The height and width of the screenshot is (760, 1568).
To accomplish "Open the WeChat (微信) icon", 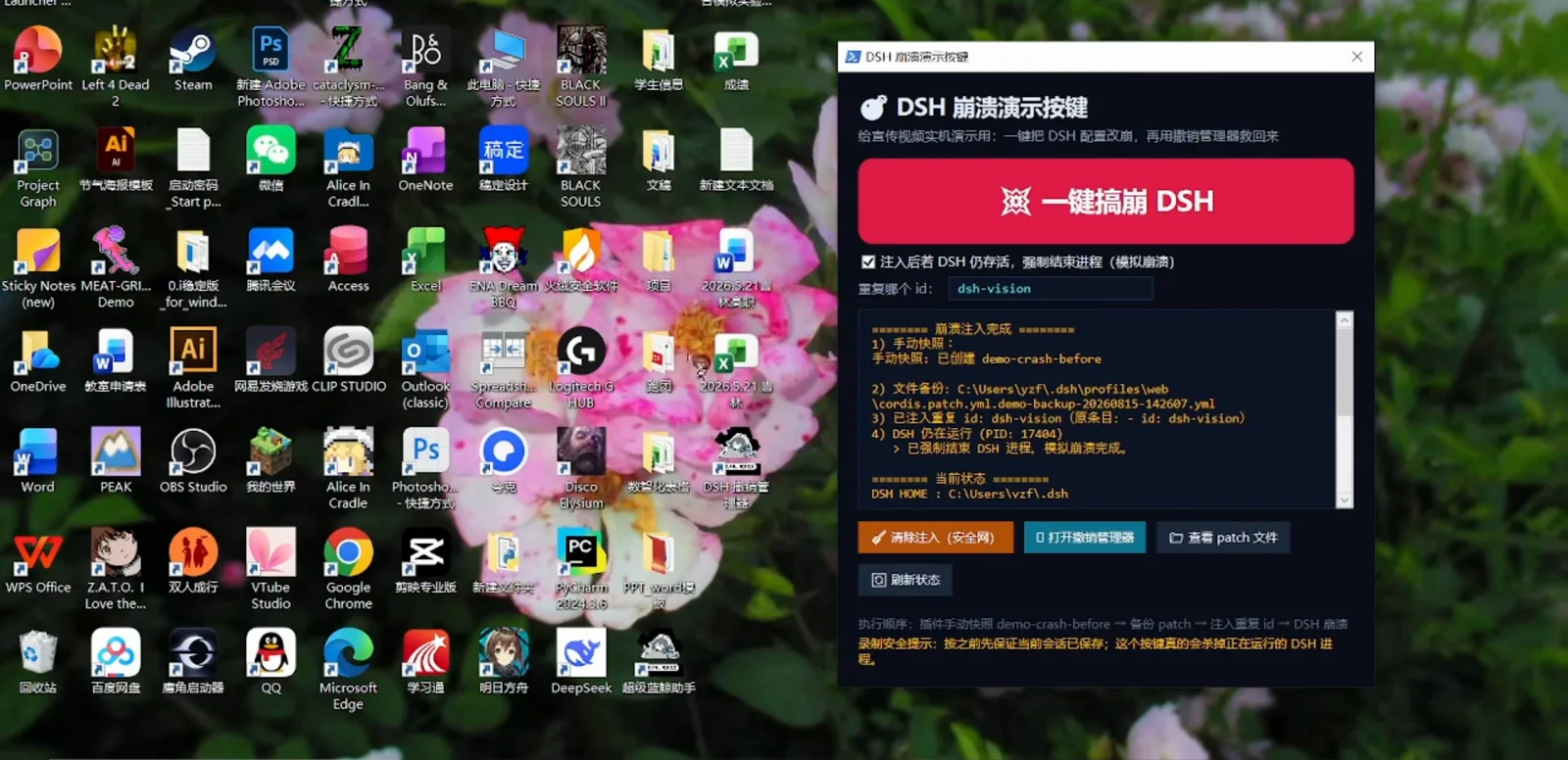I will 270,159.
